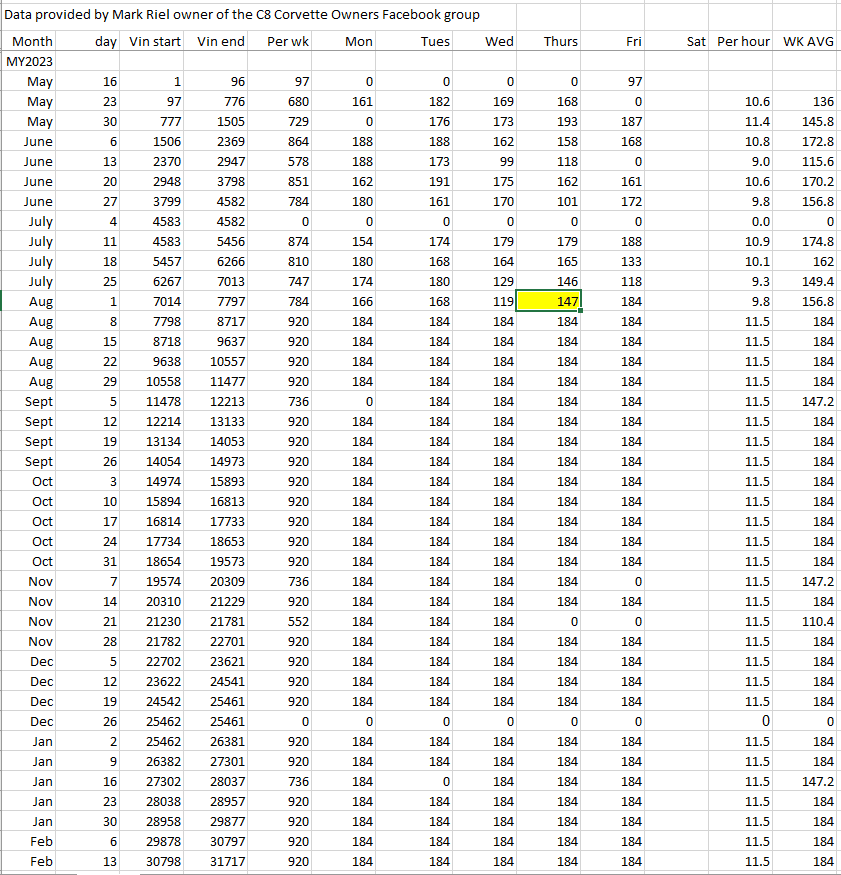Click the title cell crediting Mark Riel
Screen dimensions: 841x875
point(242,15)
